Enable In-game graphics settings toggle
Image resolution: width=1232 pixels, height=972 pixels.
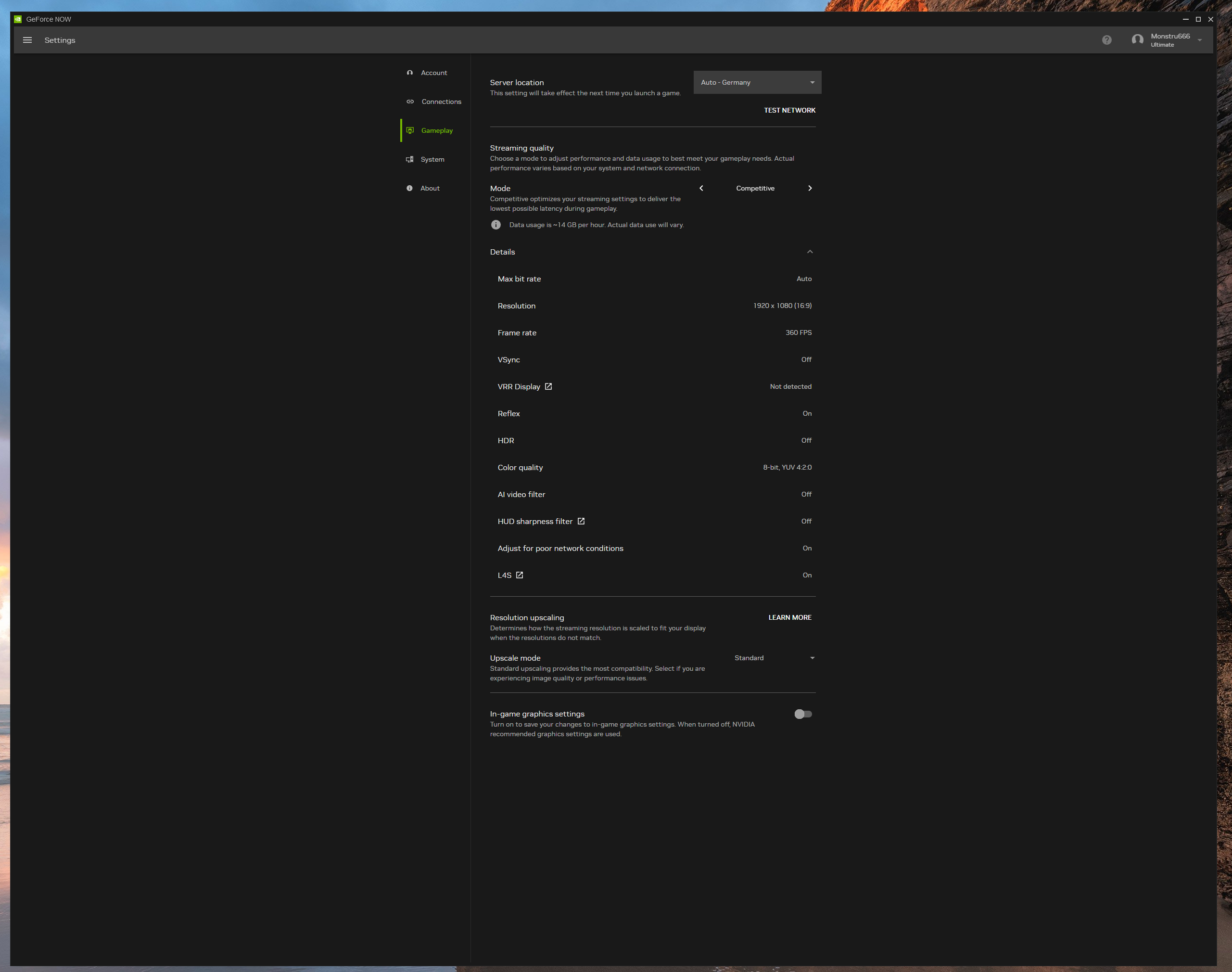802,714
